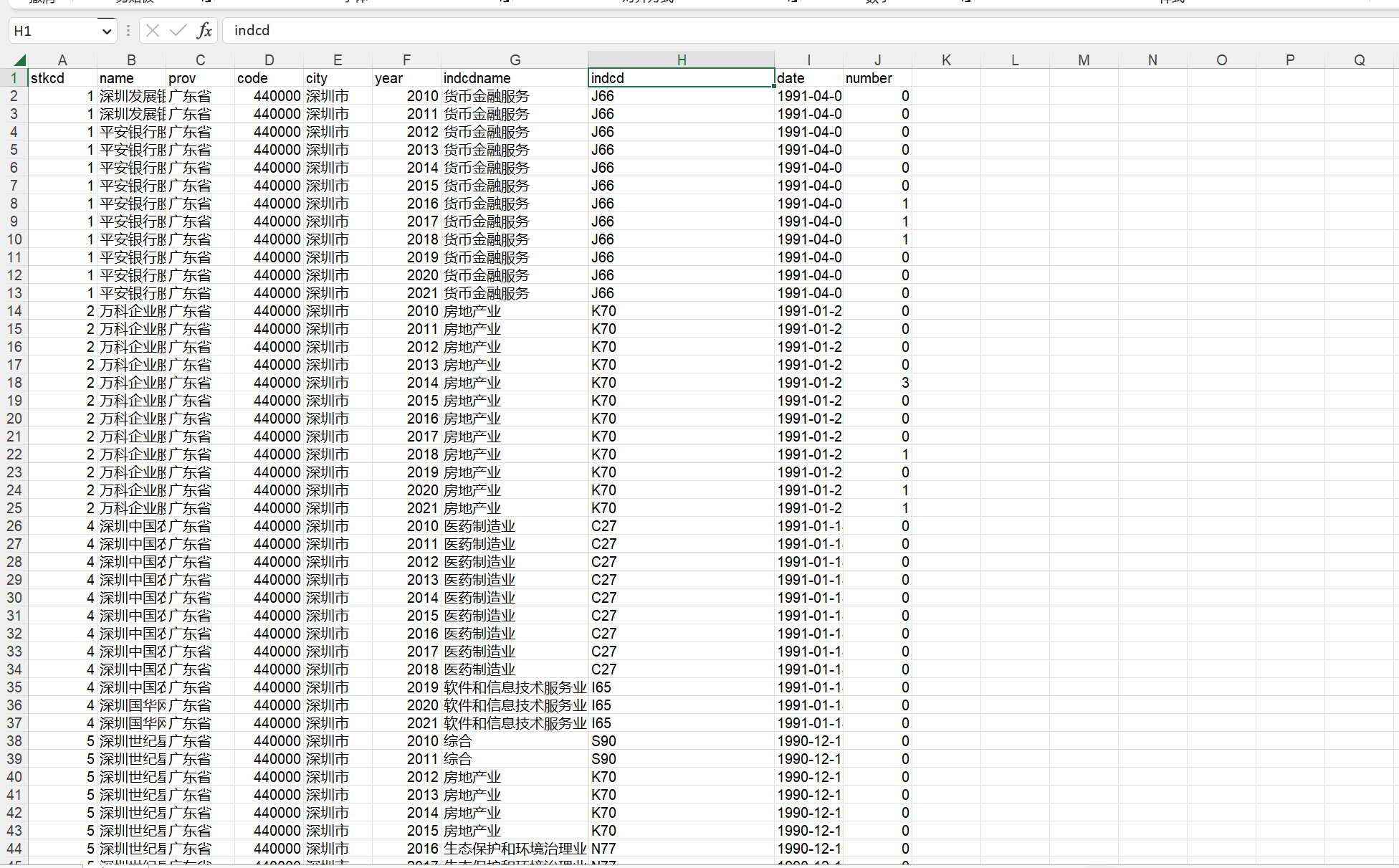
Task: Select column J header
Action: click(877, 60)
